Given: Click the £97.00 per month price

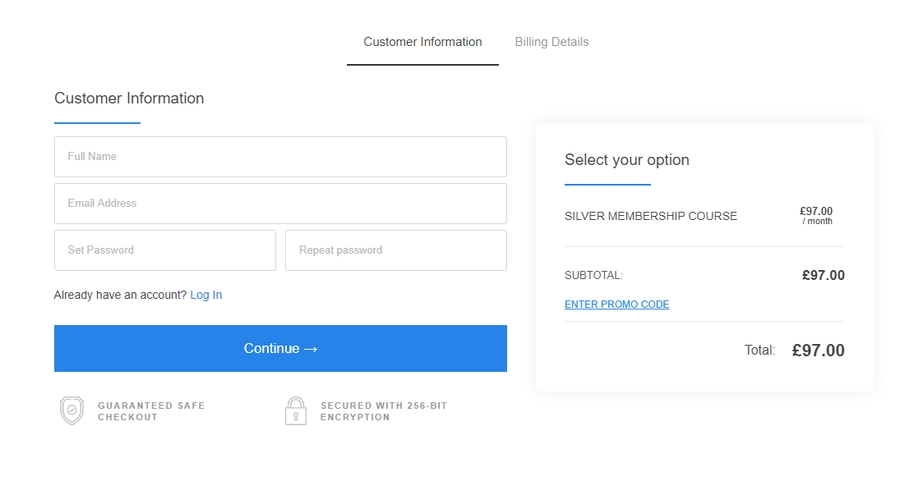Looking at the screenshot, I should coord(816,215).
